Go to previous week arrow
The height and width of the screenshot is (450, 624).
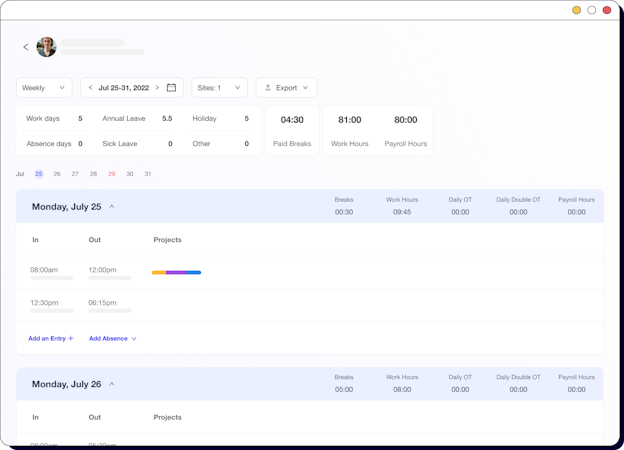pos(90,88)
